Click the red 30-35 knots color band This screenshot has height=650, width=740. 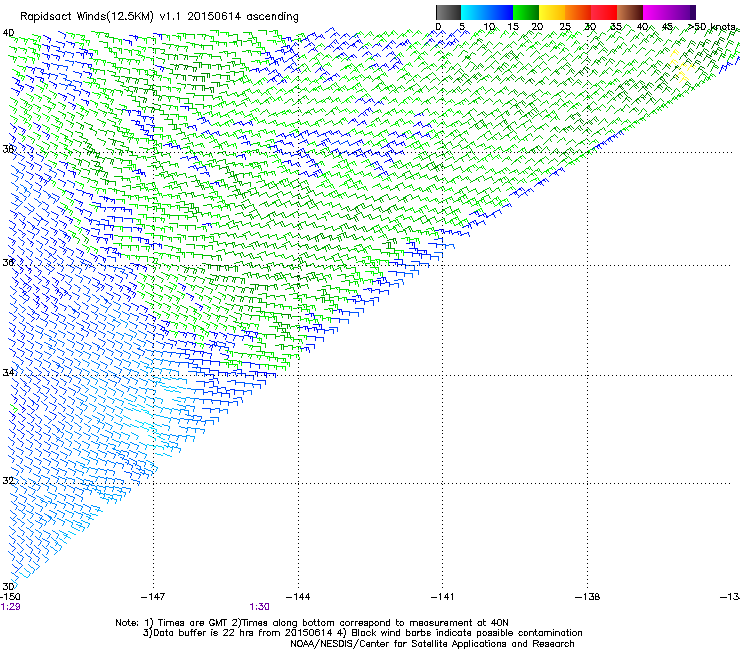[x=604, y=12]
